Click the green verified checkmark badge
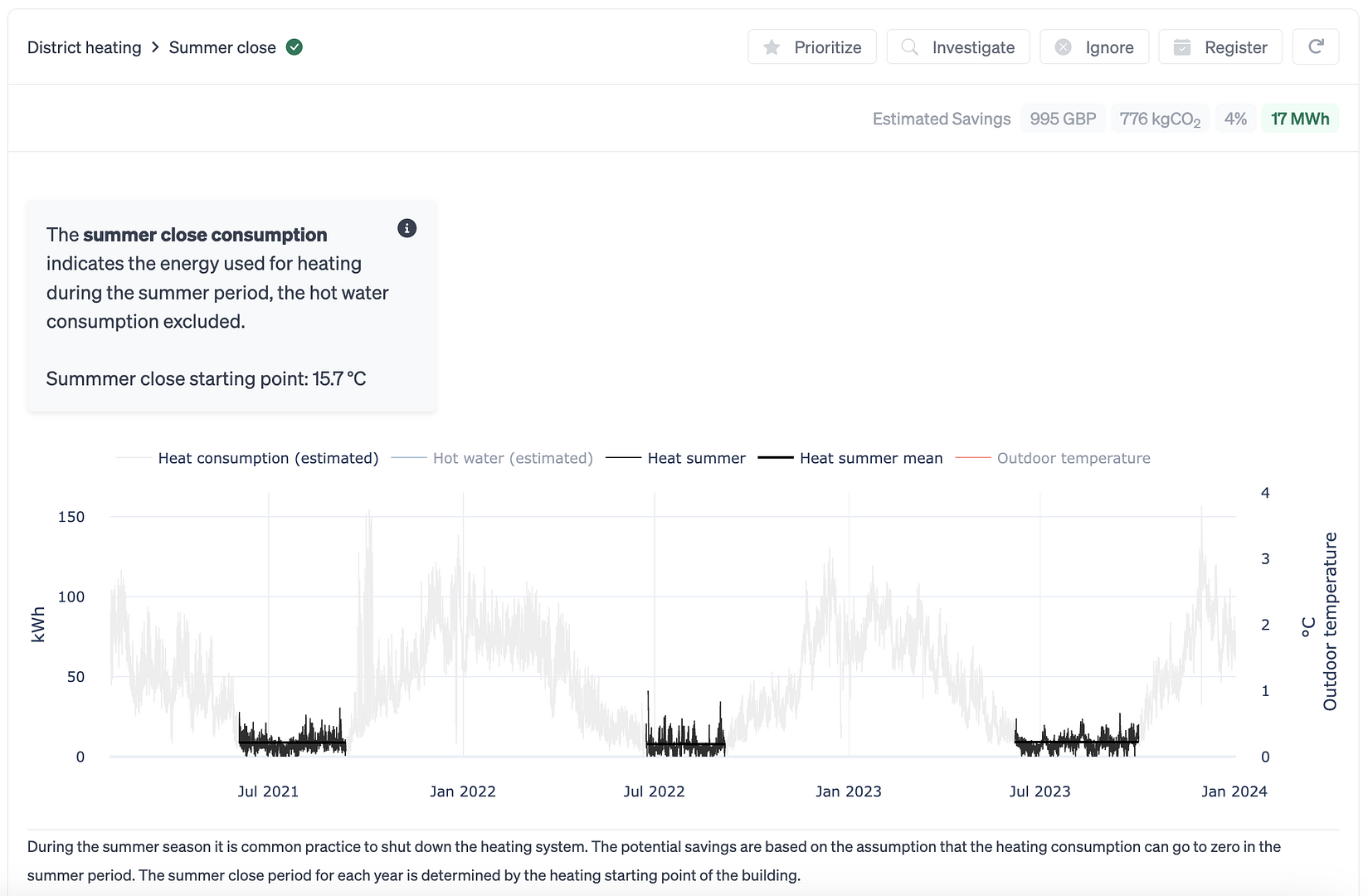The image size is (1368, 896). pyautogui.click(x=295, y=47)
